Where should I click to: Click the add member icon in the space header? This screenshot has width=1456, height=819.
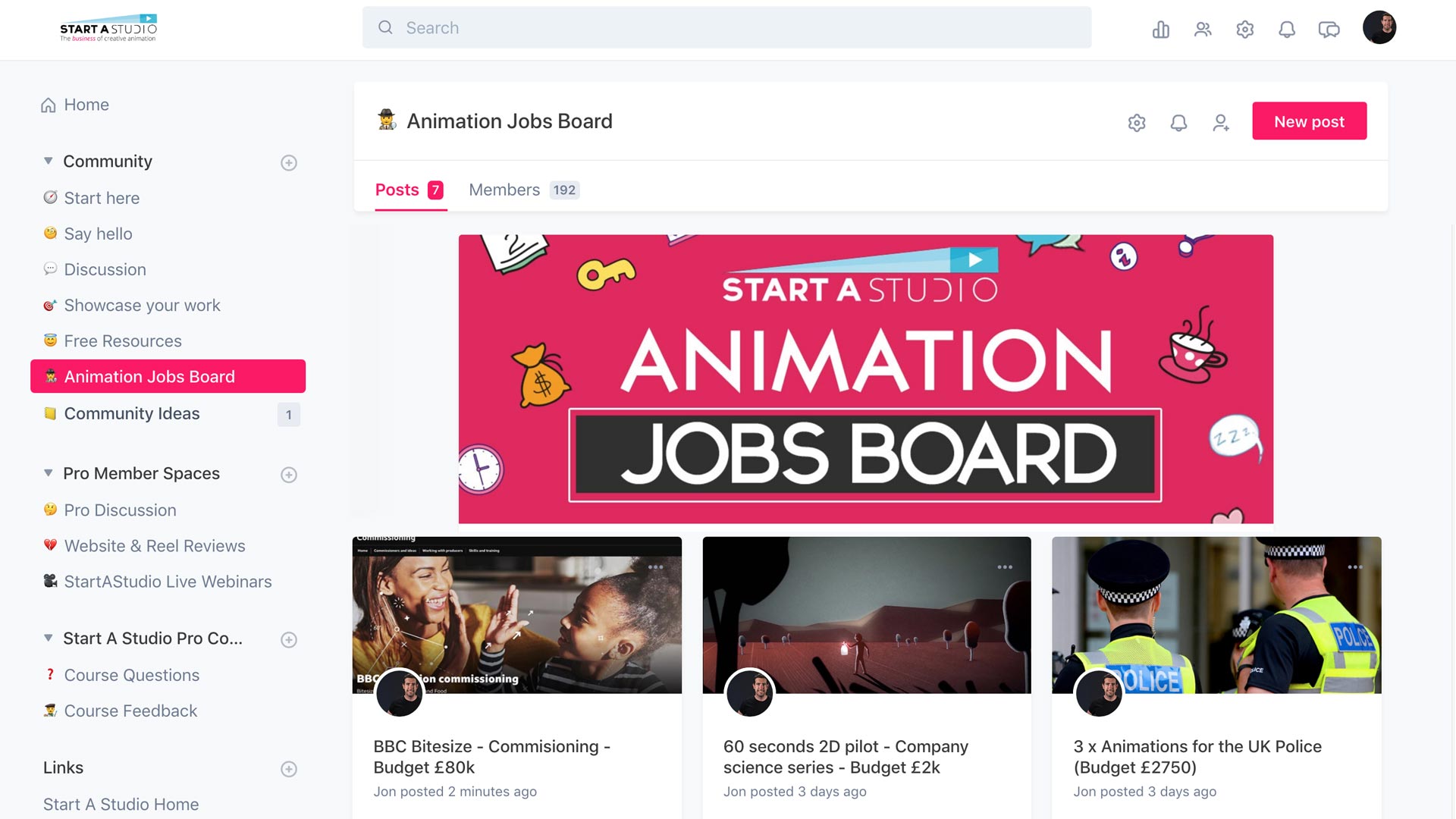1221,122
